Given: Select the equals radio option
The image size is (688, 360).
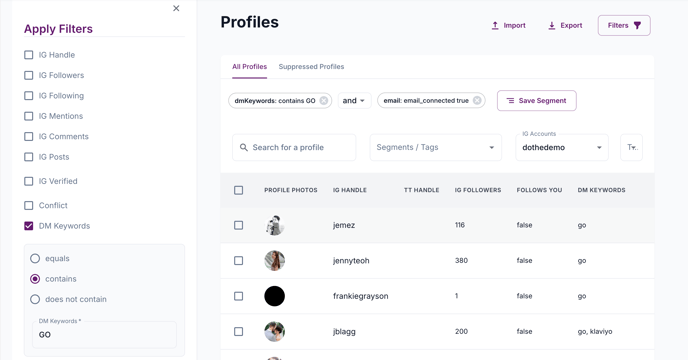Looking at the screenshot, I should pos(35,259).
